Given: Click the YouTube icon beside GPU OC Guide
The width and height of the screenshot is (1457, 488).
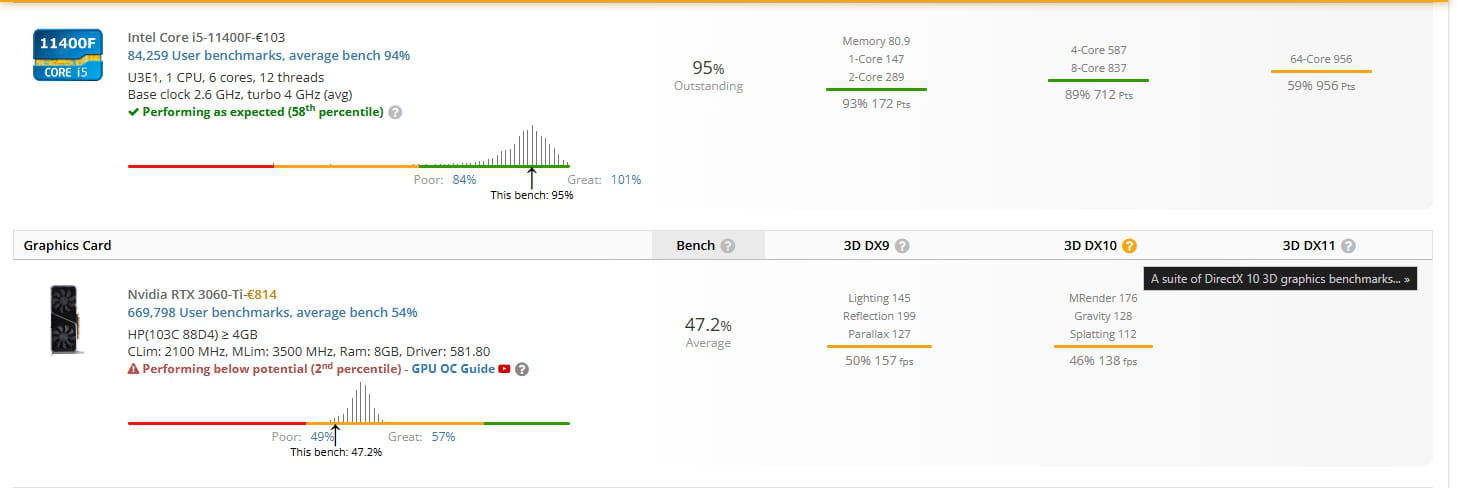Looking at the screenshot, I should pyautogui.click(x=504, y=369).
